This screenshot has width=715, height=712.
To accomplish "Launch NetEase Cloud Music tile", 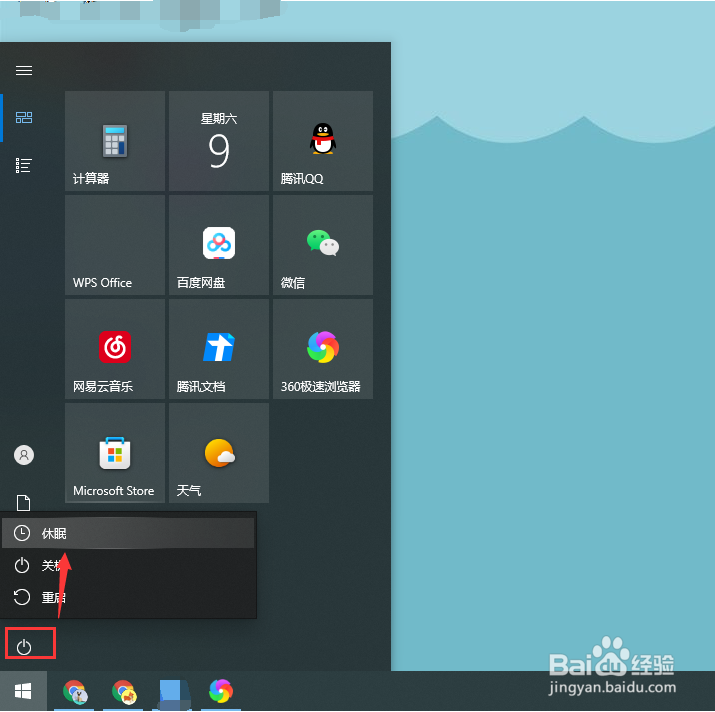I will [115, 349].
